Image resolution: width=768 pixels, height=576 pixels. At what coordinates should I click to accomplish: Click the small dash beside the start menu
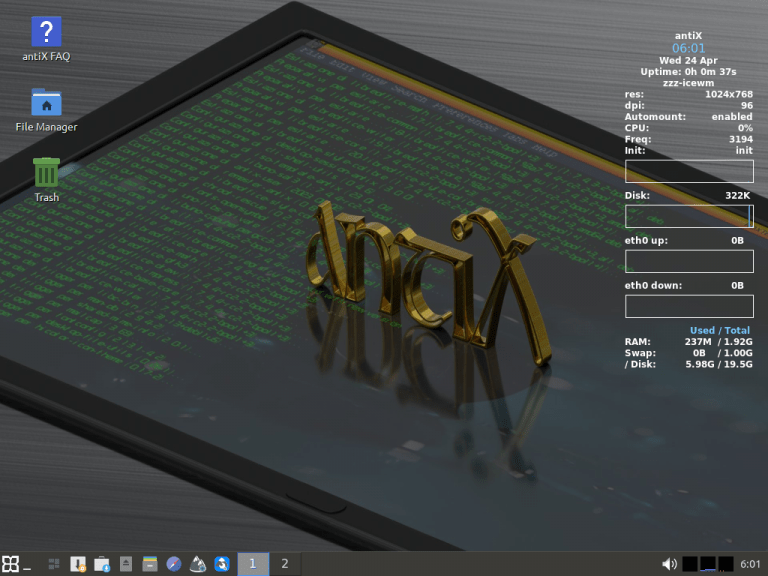point(28,567)
